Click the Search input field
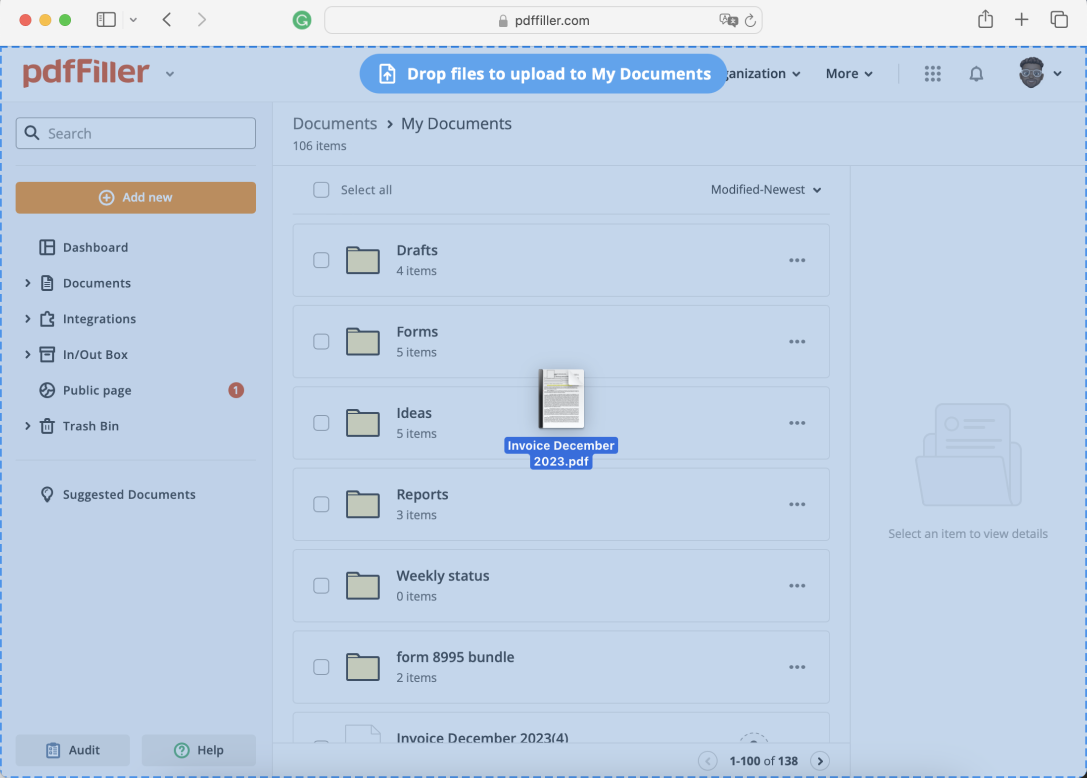The height and width of the screenshot is (778, 1087). pyautogui.click(x=136, y=133)
